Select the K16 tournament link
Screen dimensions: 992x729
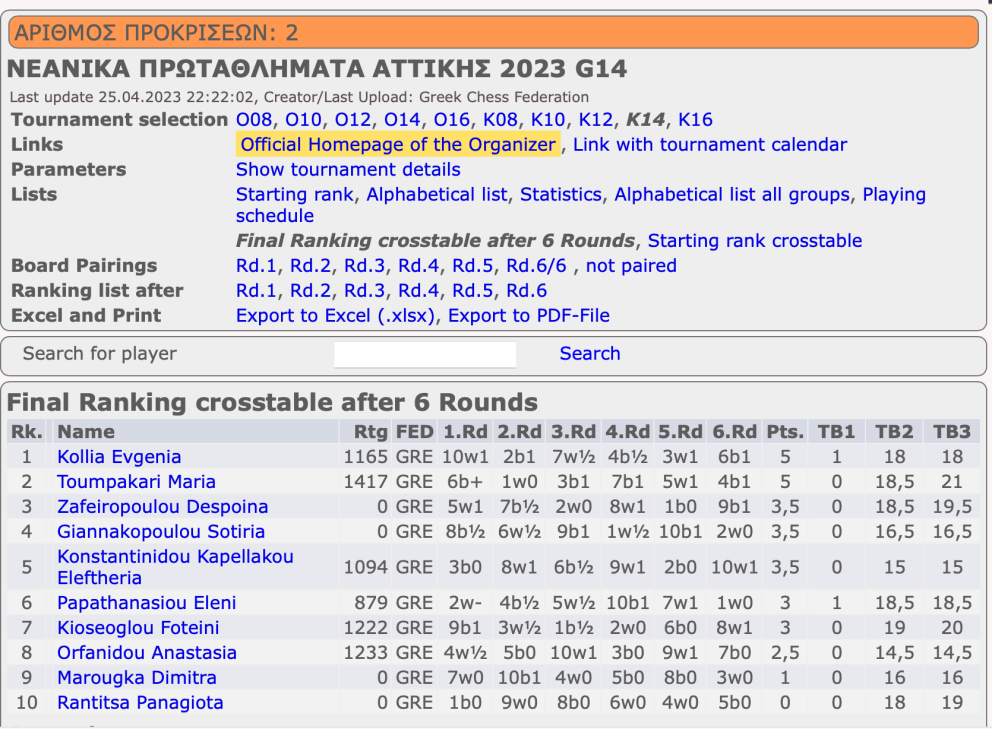click(x=695, y=120)
